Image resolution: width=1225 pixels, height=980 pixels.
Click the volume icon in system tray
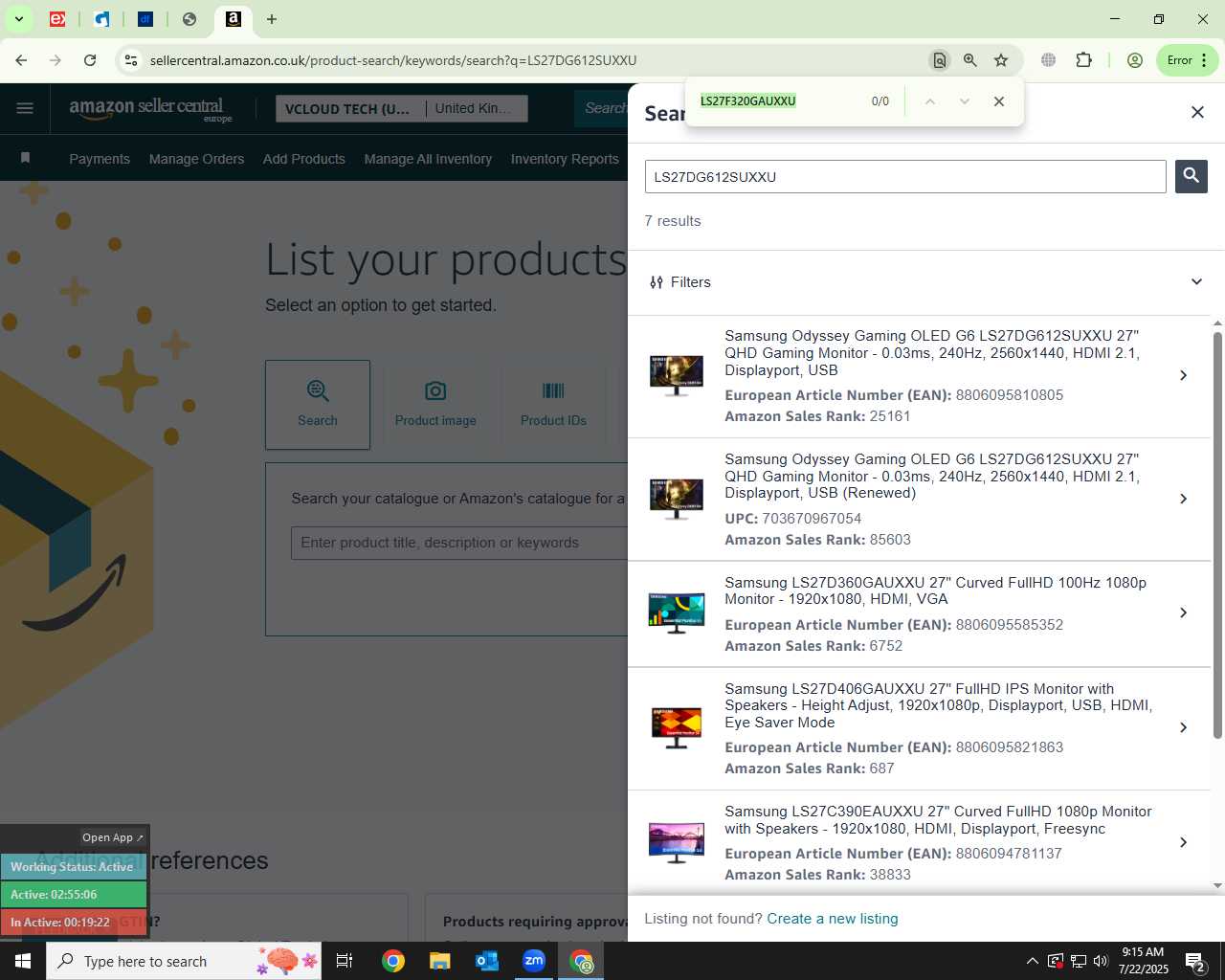point(1101,961)
